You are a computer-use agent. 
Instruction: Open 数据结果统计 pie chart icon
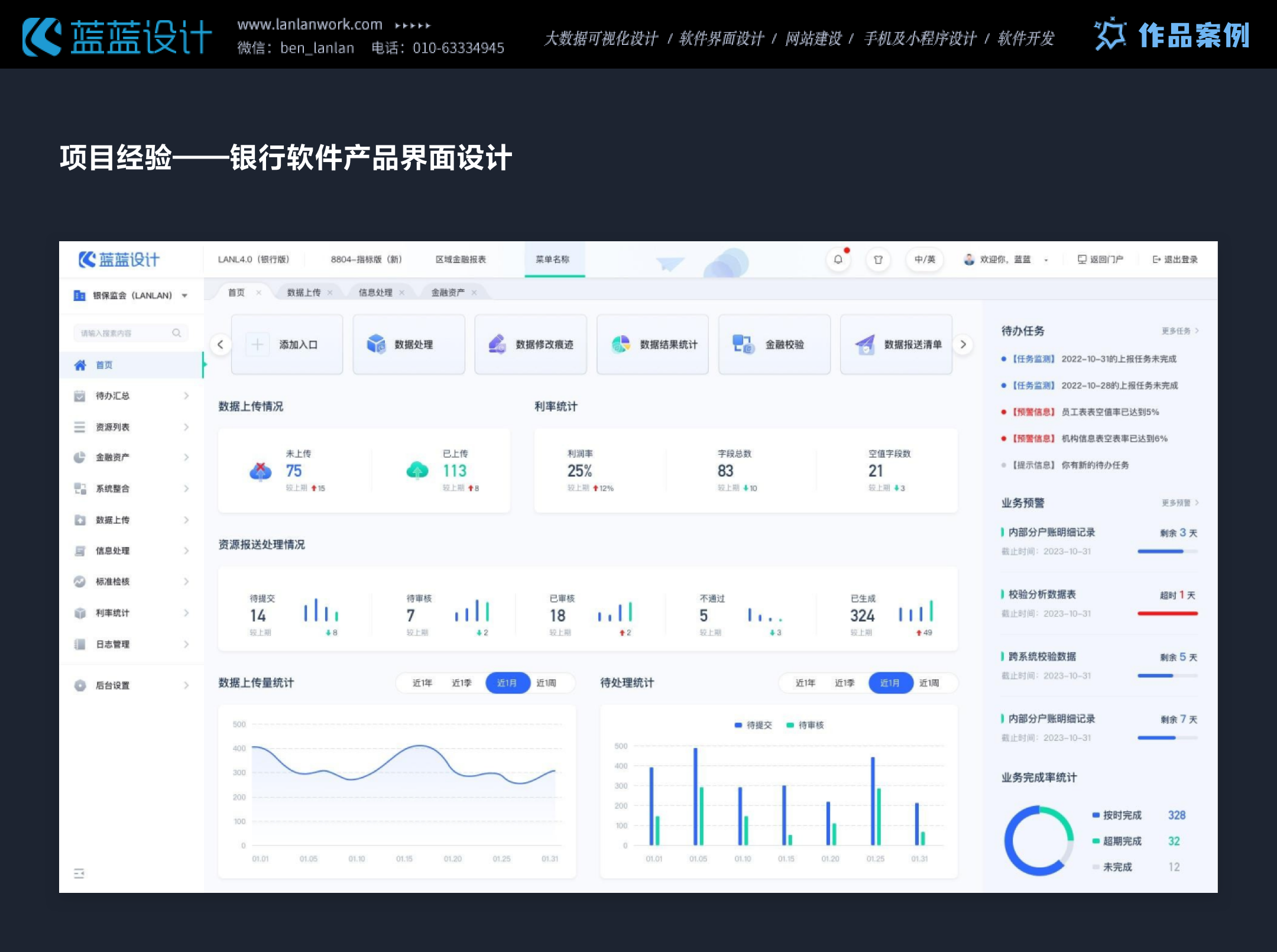[x=621, y=344]
